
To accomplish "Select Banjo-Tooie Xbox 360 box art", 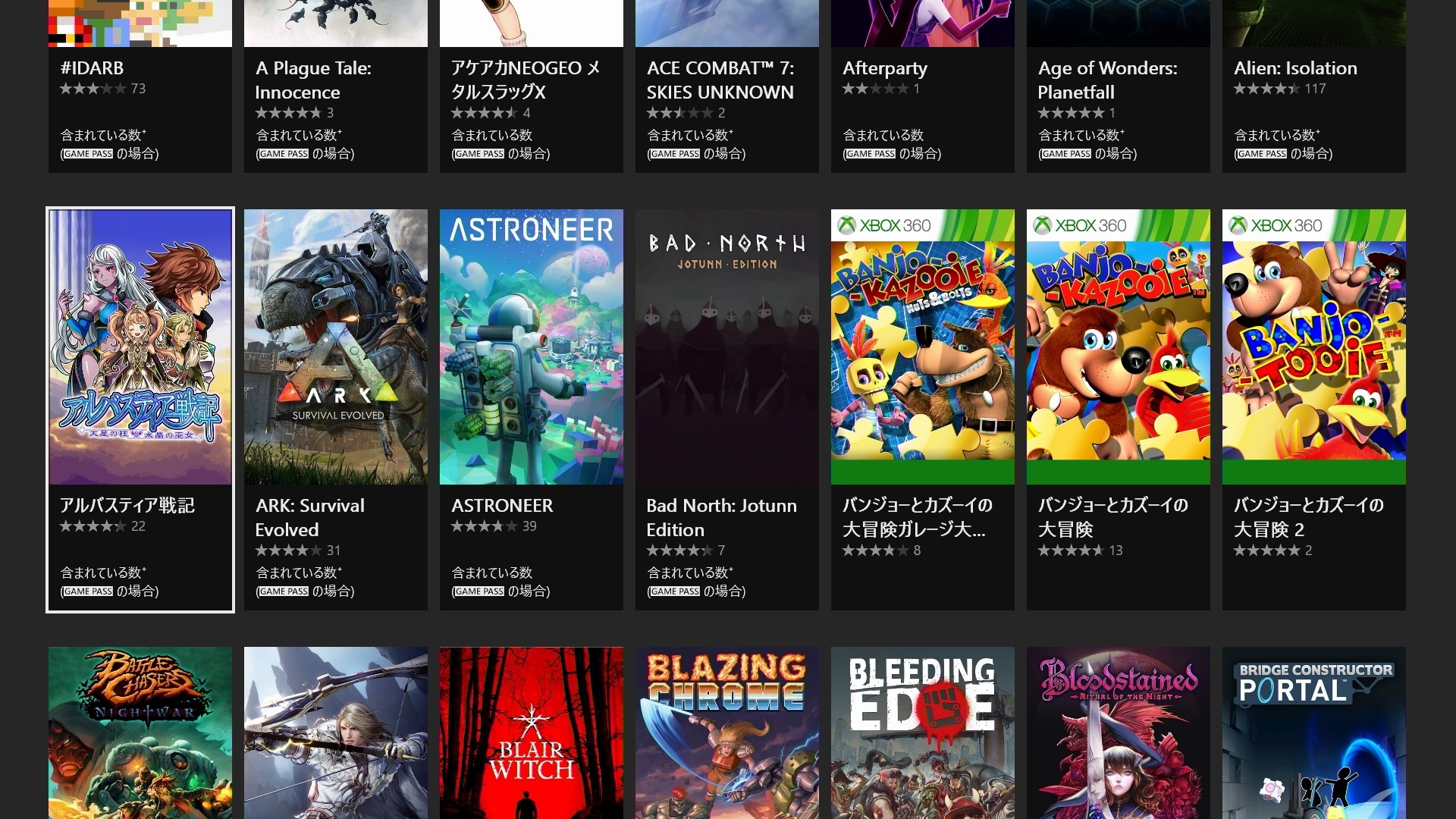I will tap(1313, 349).
